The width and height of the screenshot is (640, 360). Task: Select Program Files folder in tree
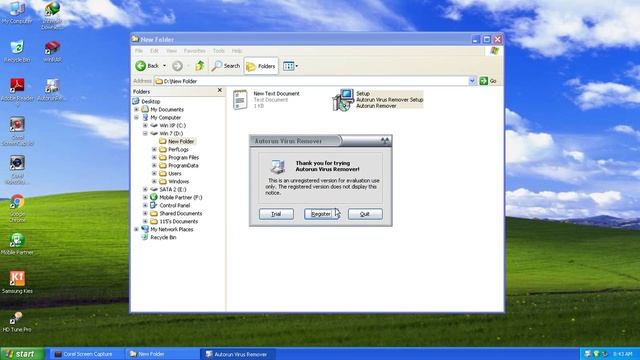click(184, 157)
